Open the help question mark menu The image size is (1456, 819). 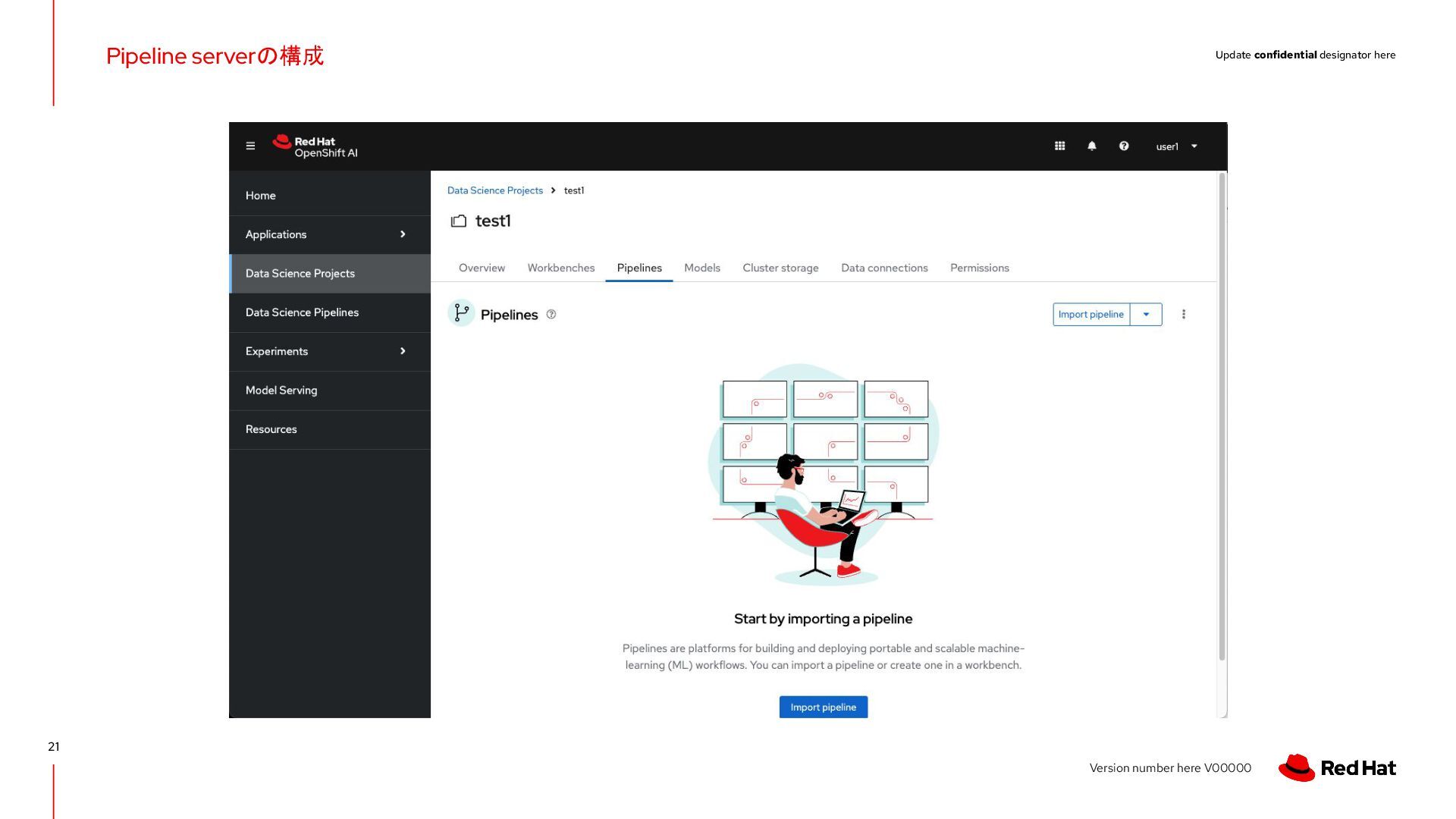1124,146
